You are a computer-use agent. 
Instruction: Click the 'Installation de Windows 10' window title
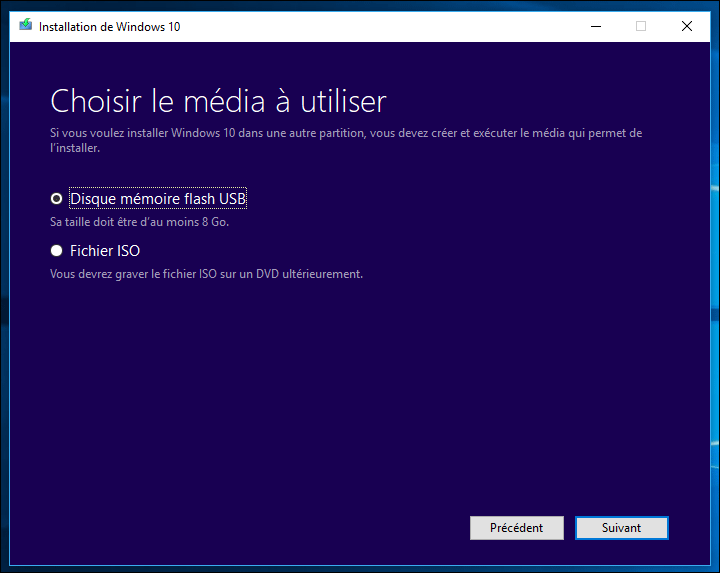pos(109,27)
